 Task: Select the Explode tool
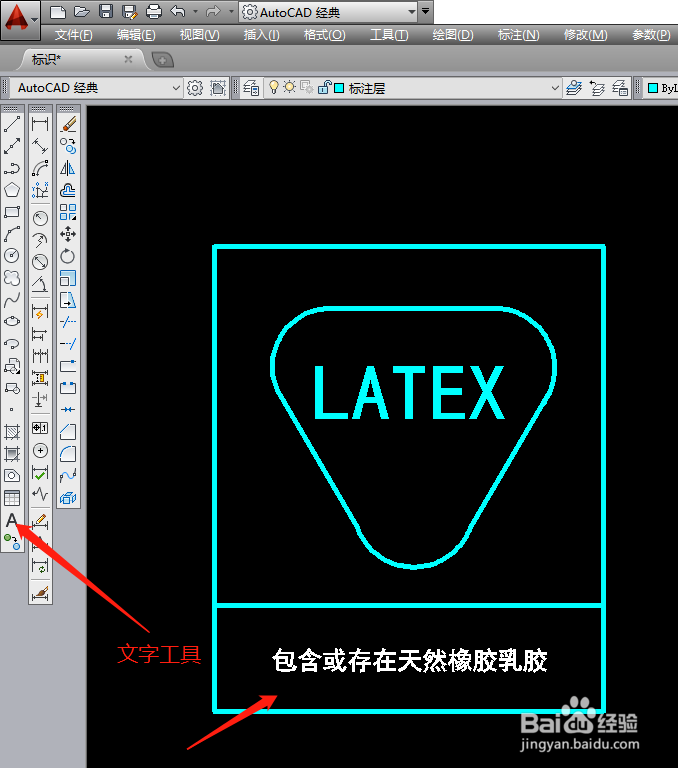pos(68,498)
